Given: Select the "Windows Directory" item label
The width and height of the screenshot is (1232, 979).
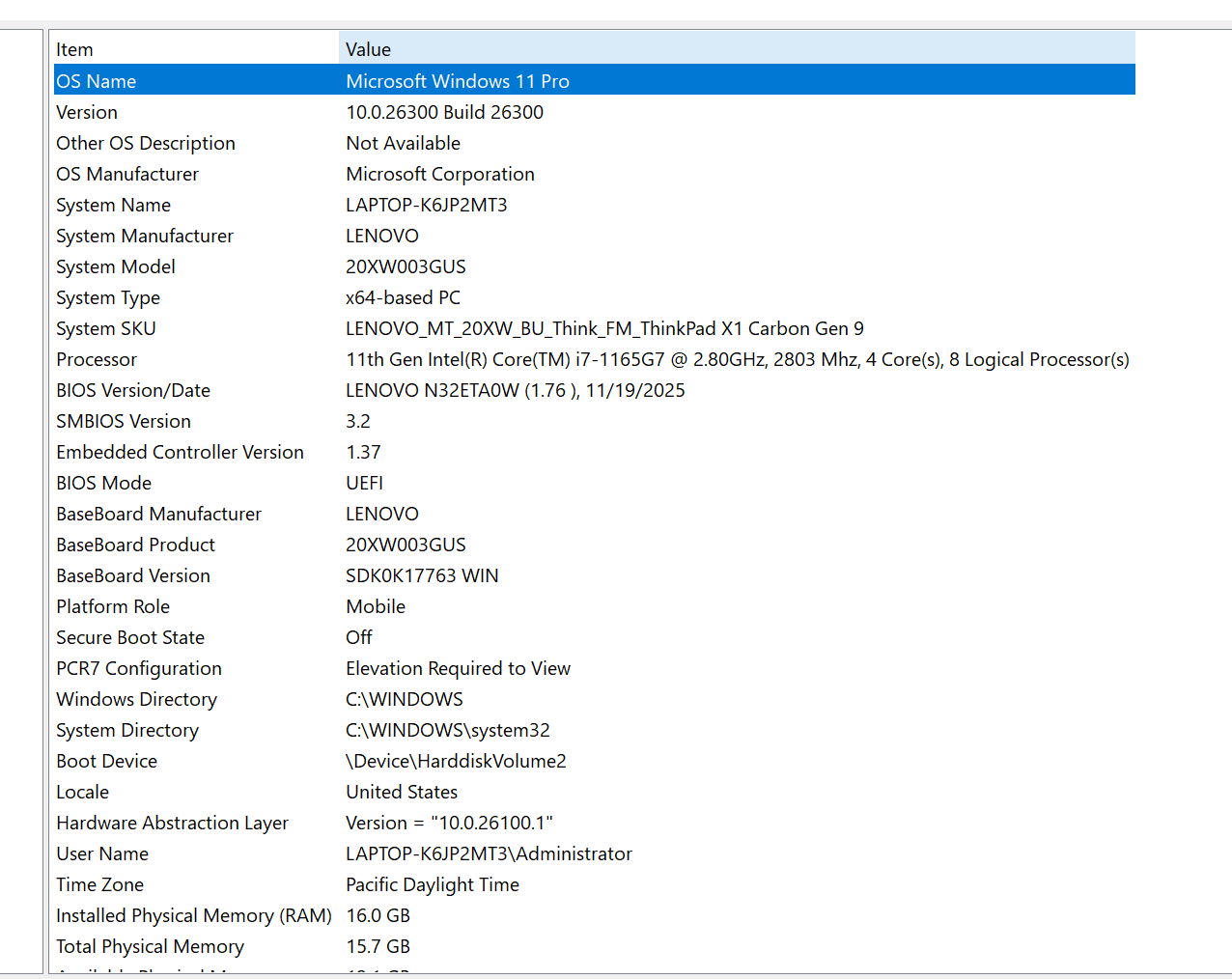Looking at the screenshot, I should 136,699.
